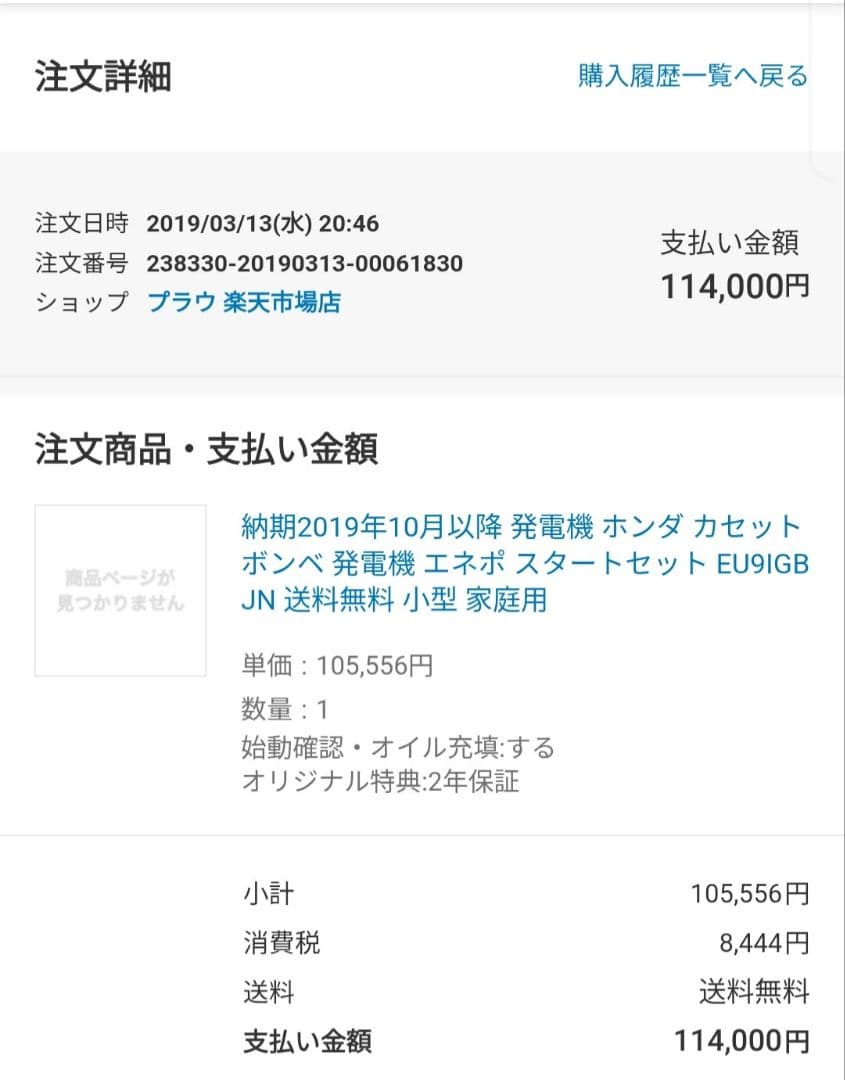Click the 注文商品・支払い金額 section heading
845x1080 pixels.
(206, 450)
